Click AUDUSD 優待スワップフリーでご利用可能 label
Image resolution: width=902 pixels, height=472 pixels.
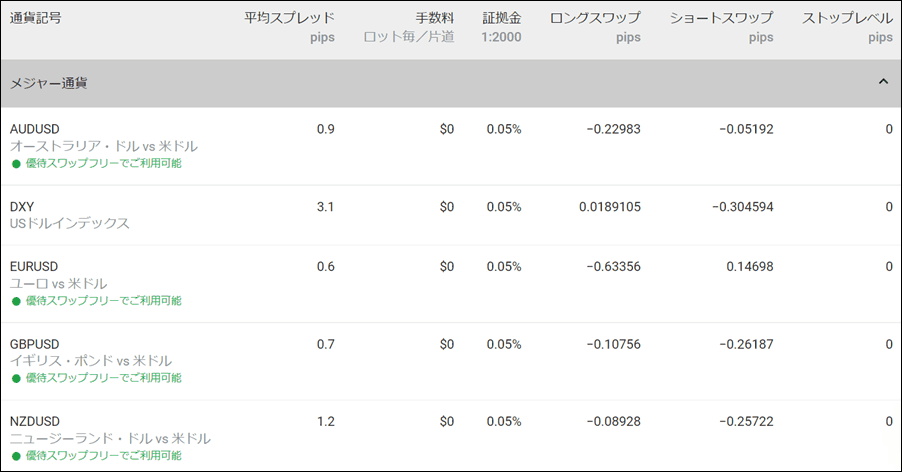click(x=103, y=163)
